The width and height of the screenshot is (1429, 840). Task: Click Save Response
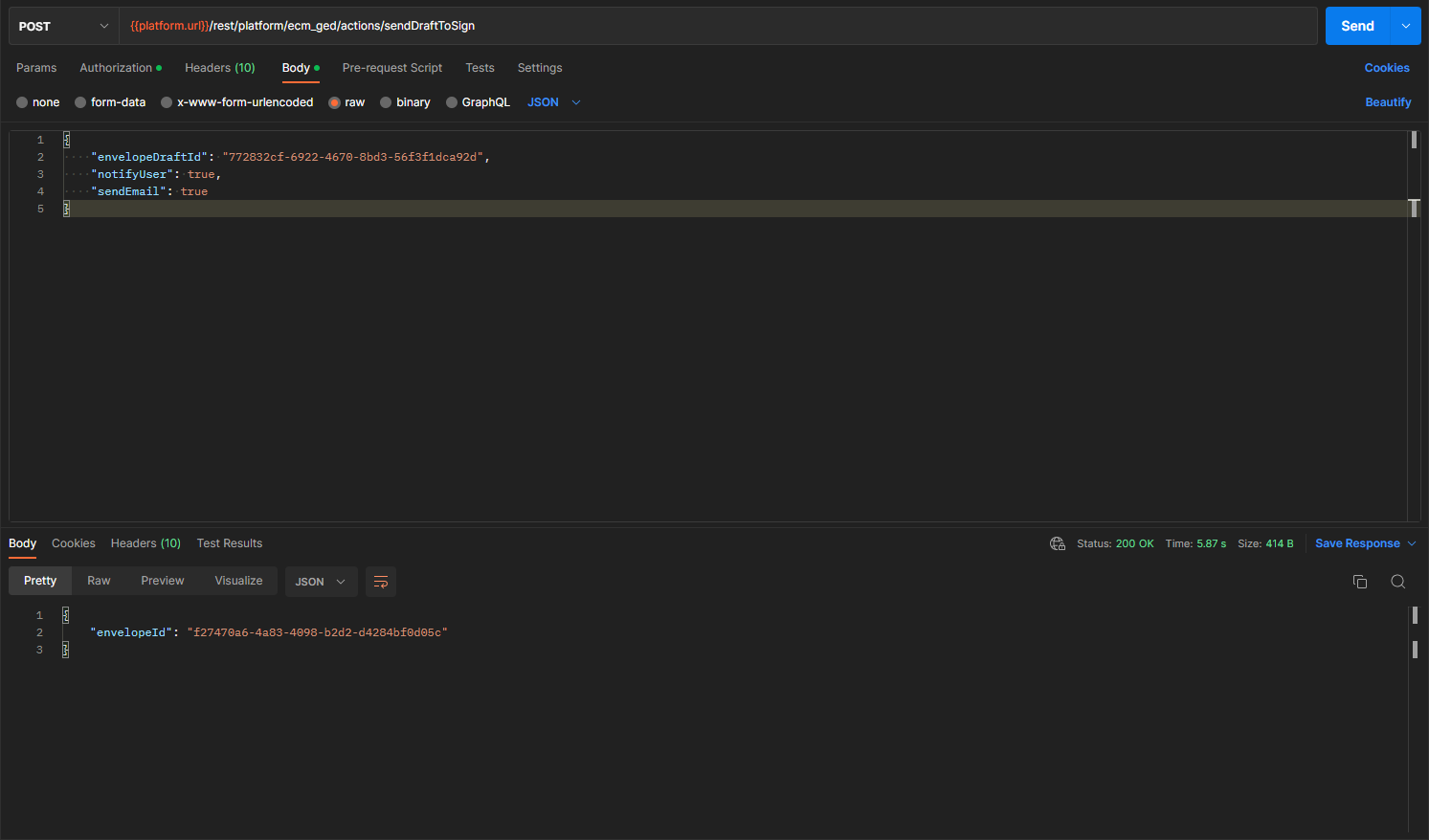point(1357,543)
